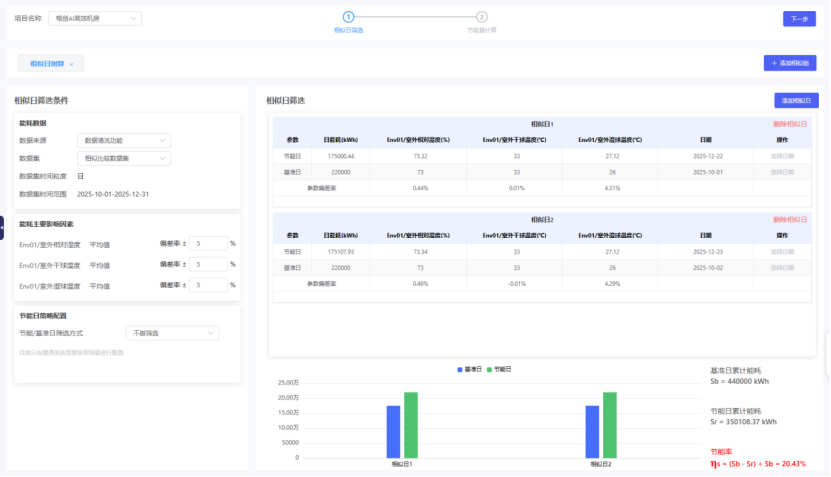
Task: Click the step 1 circle 相似日筛选
Action: coord(348,17)
